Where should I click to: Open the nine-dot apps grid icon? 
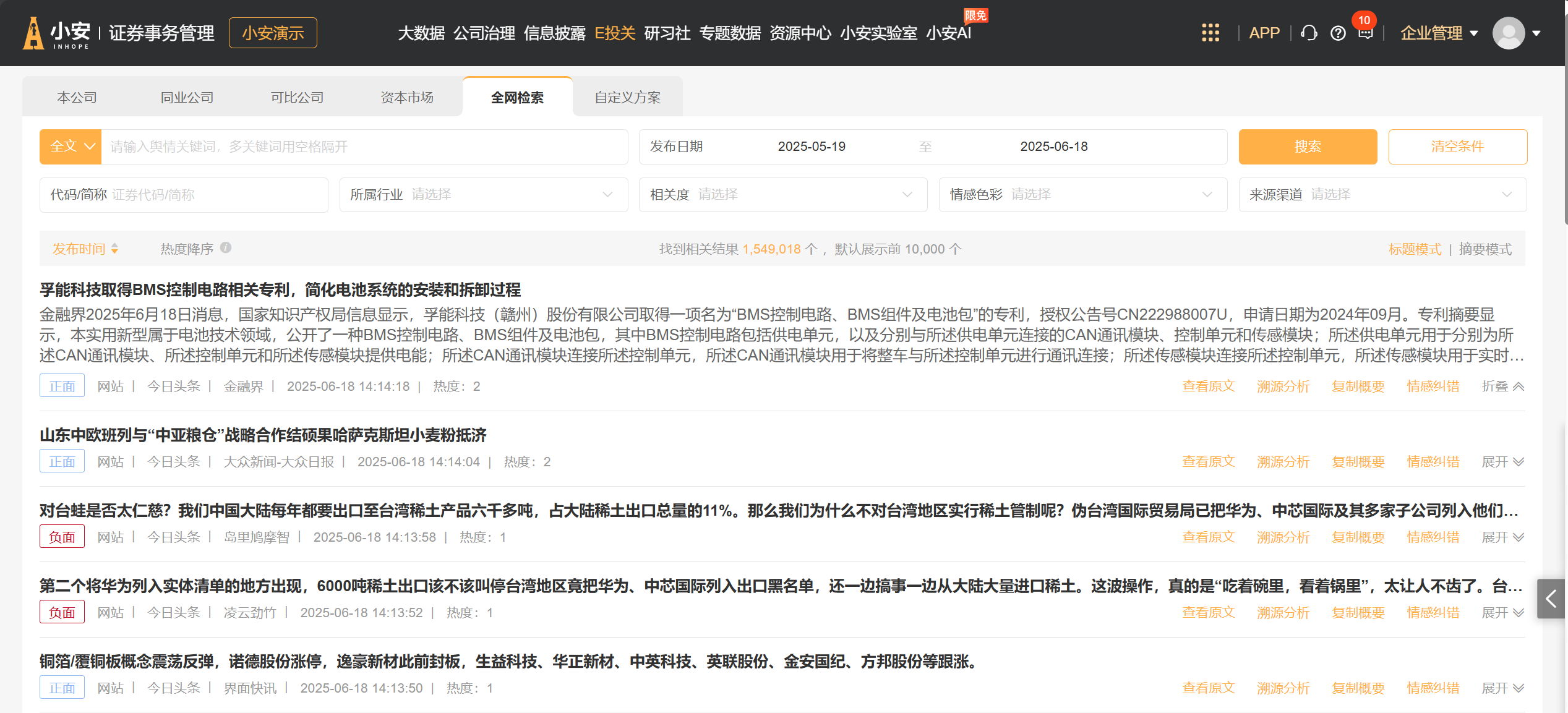pyautogui.click(x=1210, y=33)
